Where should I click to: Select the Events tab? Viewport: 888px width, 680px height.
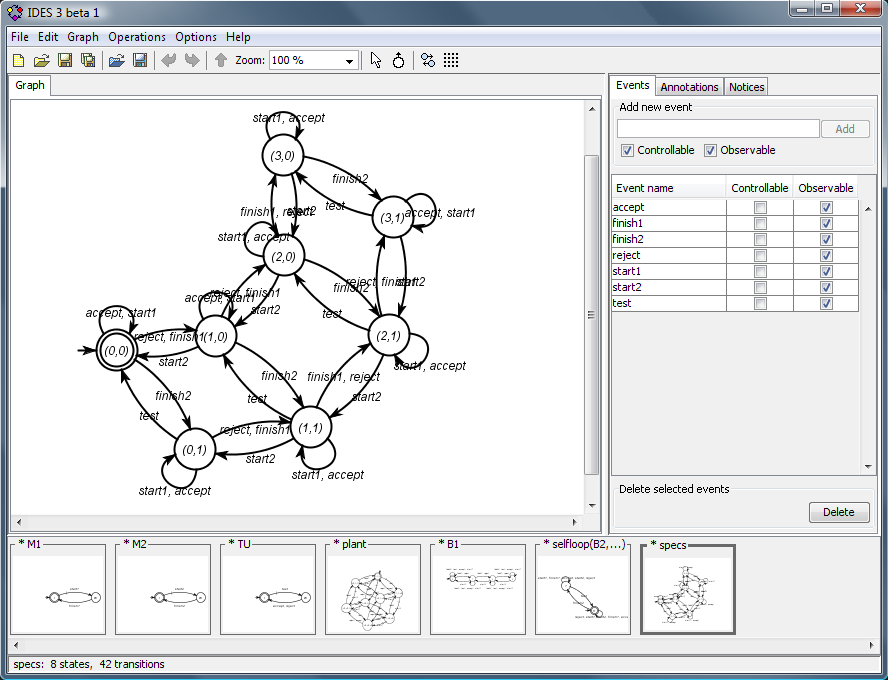click(x=633, y=85)
